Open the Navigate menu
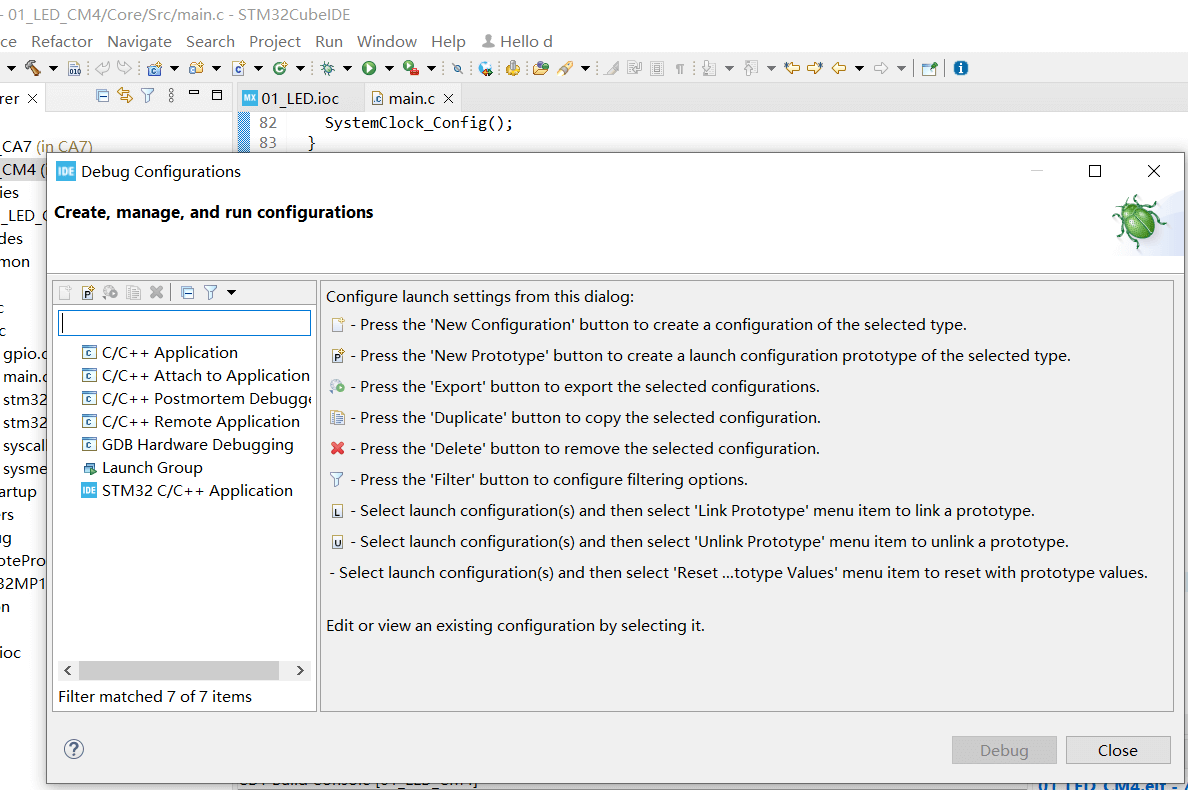 pyautogui.click(x=139, y=42)
